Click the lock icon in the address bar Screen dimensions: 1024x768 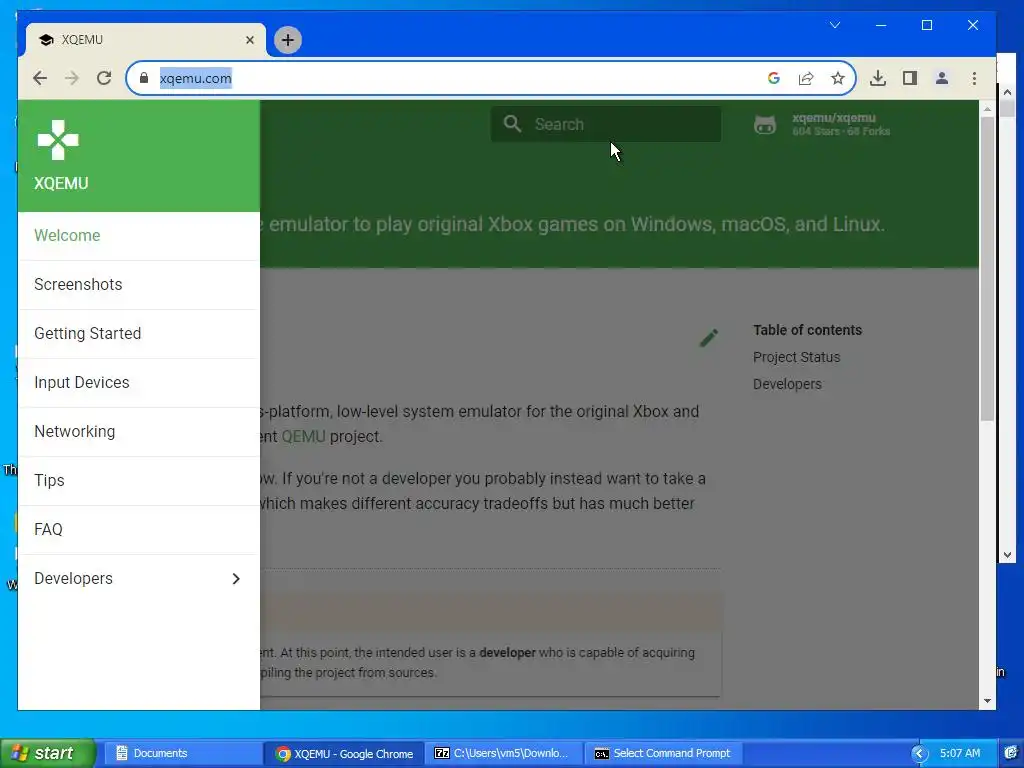point(144,78)
